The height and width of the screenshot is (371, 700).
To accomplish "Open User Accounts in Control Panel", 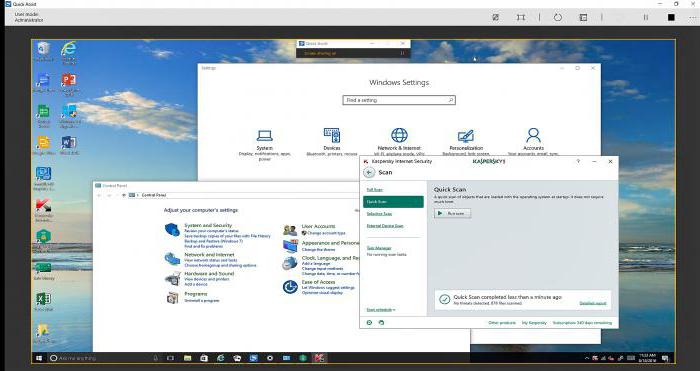I will [x=318, y=226].
